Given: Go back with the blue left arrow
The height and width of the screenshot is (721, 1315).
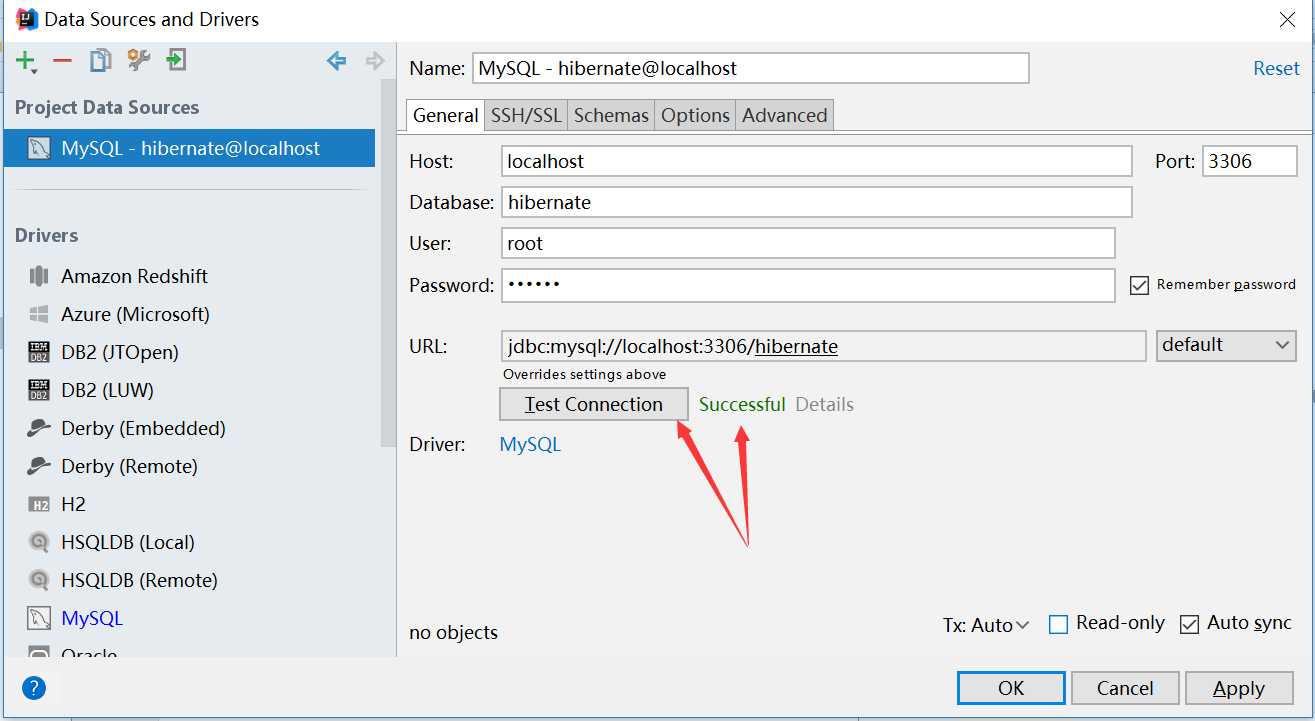Looking at the screenshot, I should pyautogui.click(x=337, y=61).
